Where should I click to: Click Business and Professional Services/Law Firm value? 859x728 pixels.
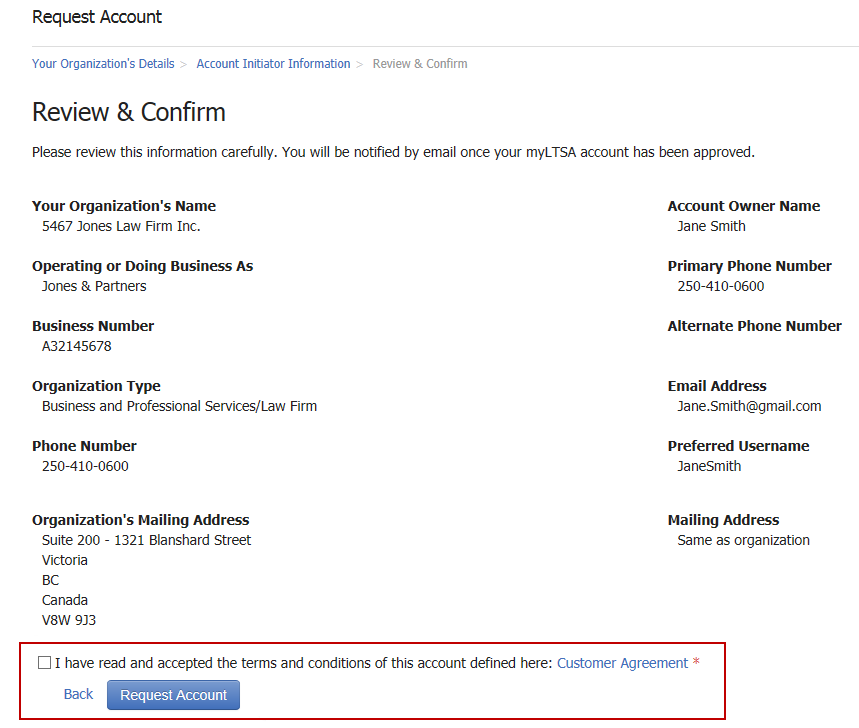pos(179,406)
